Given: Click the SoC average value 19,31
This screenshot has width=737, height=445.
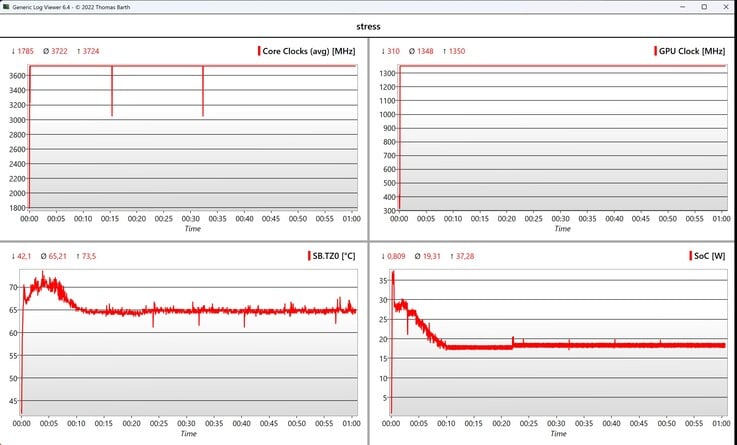Looking at the screenshot, I should (x=431, y=256).
